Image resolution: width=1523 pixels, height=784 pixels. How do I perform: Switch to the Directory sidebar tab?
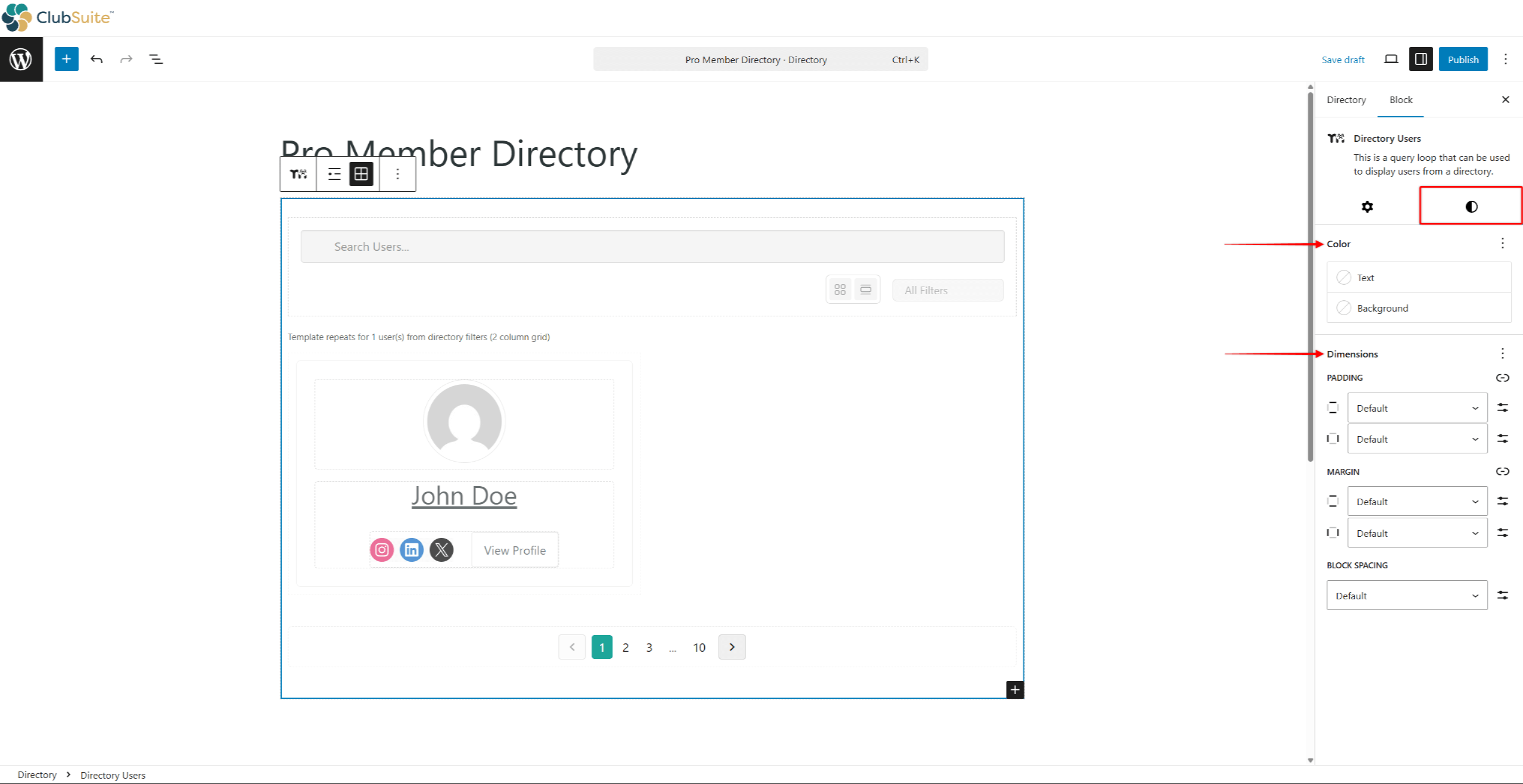(1346, 99)
